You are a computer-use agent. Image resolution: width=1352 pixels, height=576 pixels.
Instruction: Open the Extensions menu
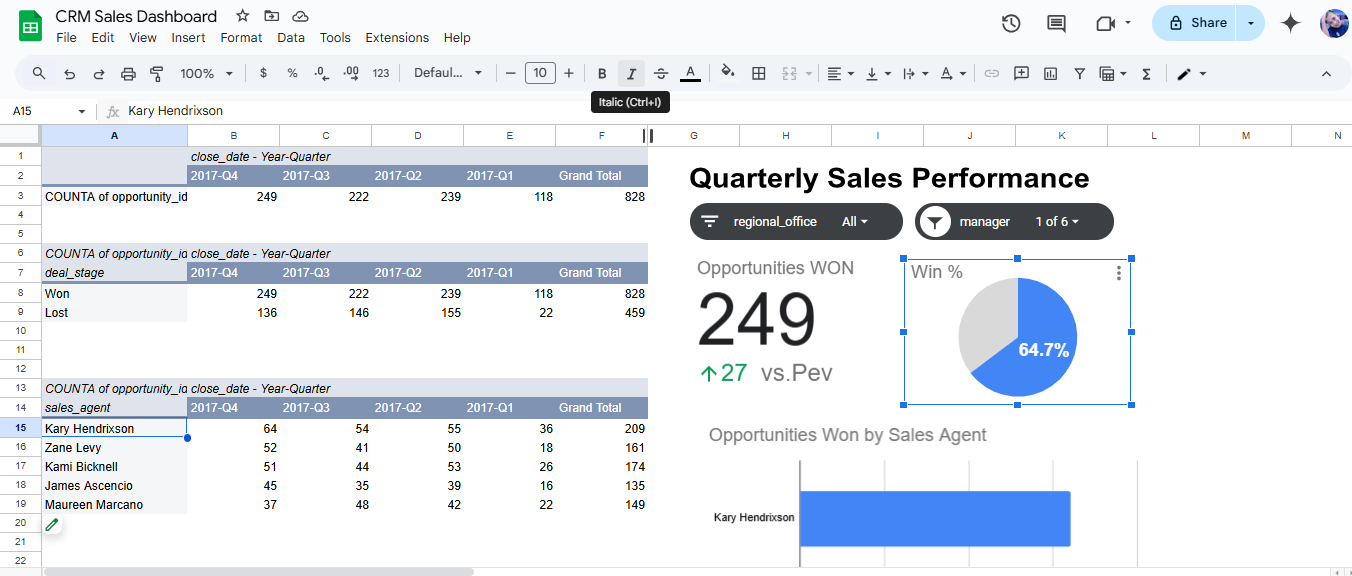[397, 37]
